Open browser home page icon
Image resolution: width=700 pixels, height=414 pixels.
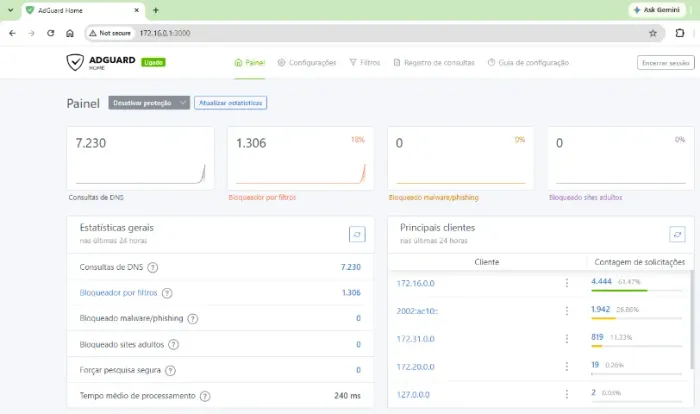pos(70,33)
